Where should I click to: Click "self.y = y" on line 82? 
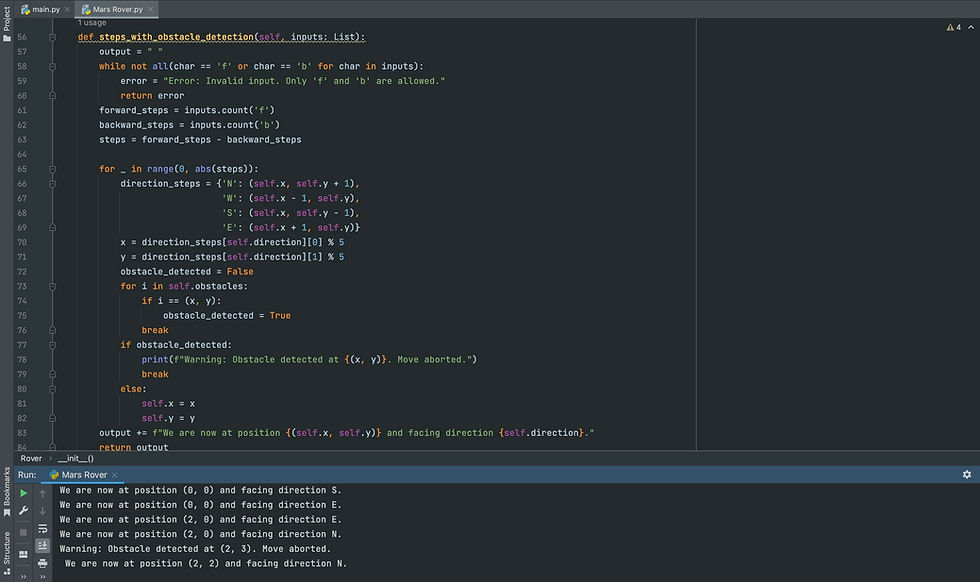[168, 418]
